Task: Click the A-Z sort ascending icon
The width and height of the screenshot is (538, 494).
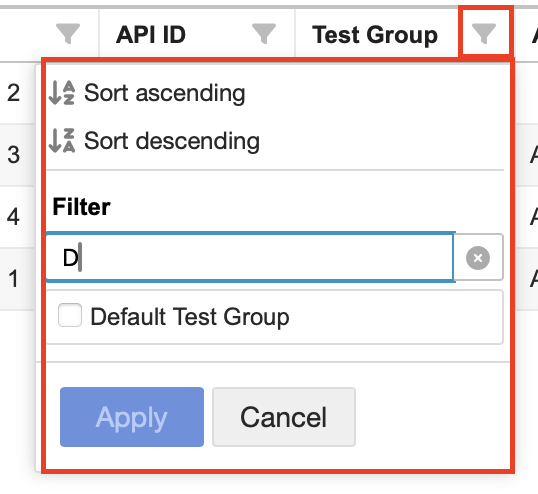Action: pos(62,93)
